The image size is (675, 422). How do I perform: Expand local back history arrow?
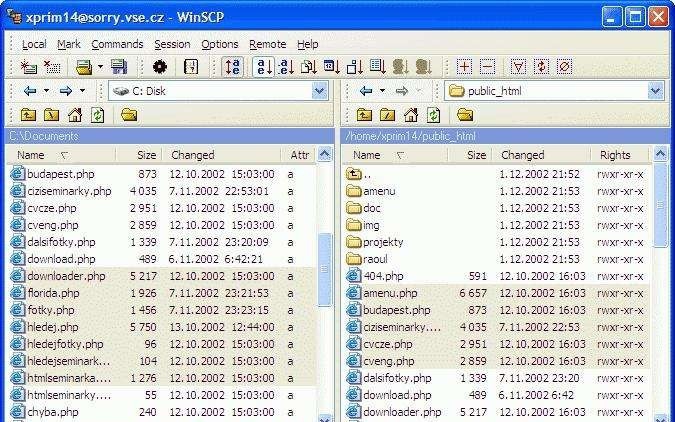click(x=46, y=91)
